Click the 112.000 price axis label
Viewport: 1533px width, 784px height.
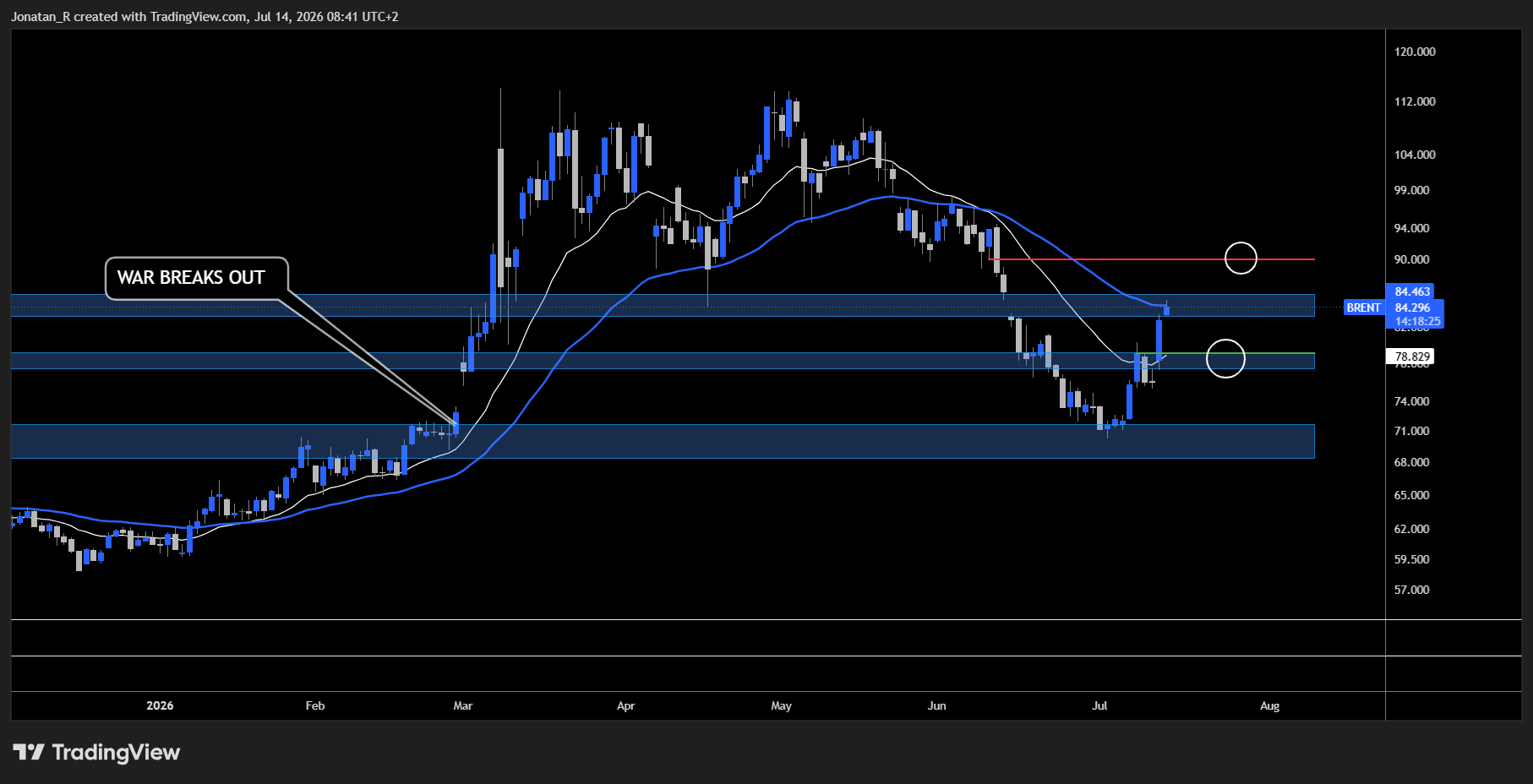point(1415,101)
